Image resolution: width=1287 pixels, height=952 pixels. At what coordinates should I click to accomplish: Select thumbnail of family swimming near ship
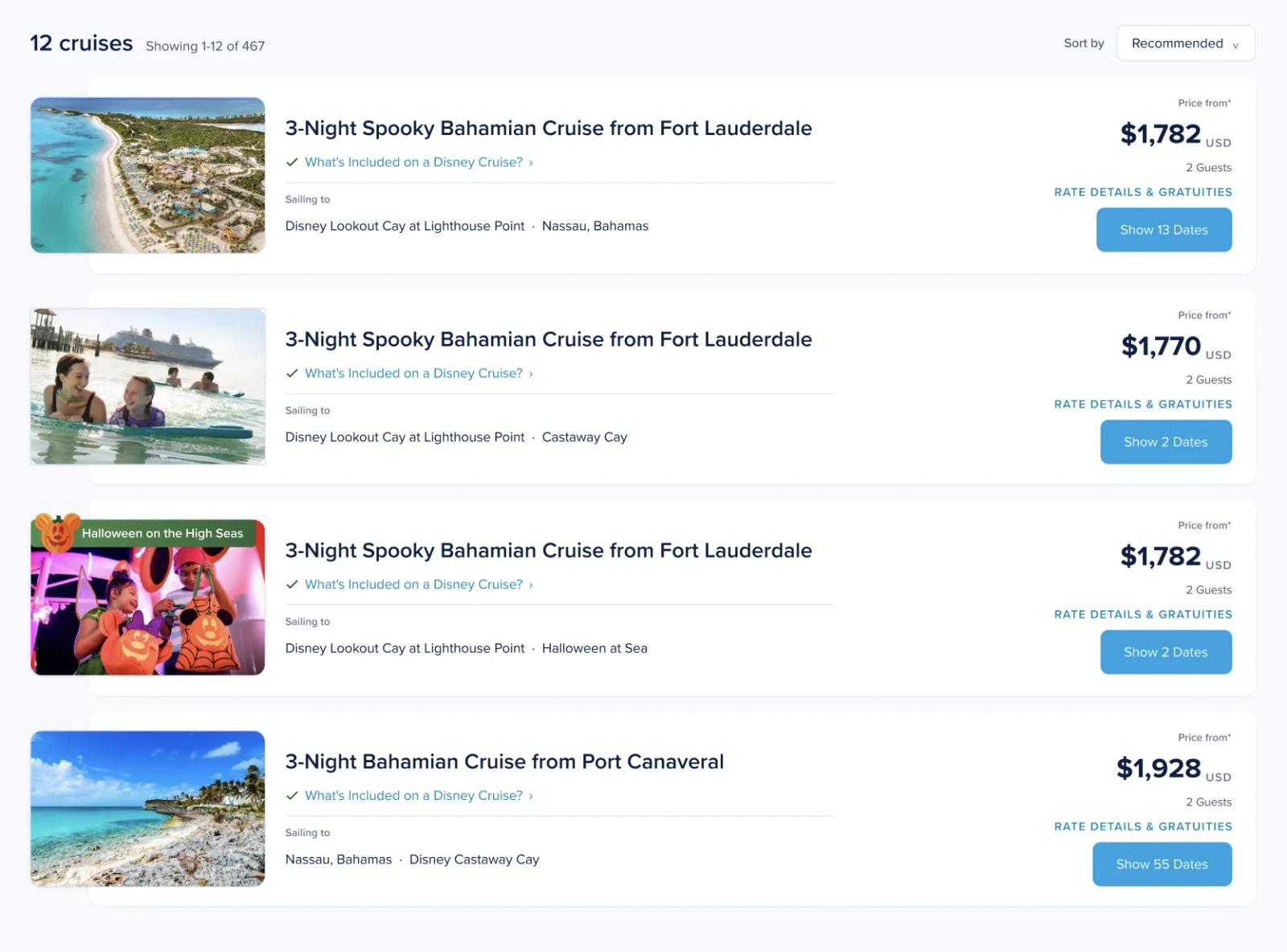point(148,386)
